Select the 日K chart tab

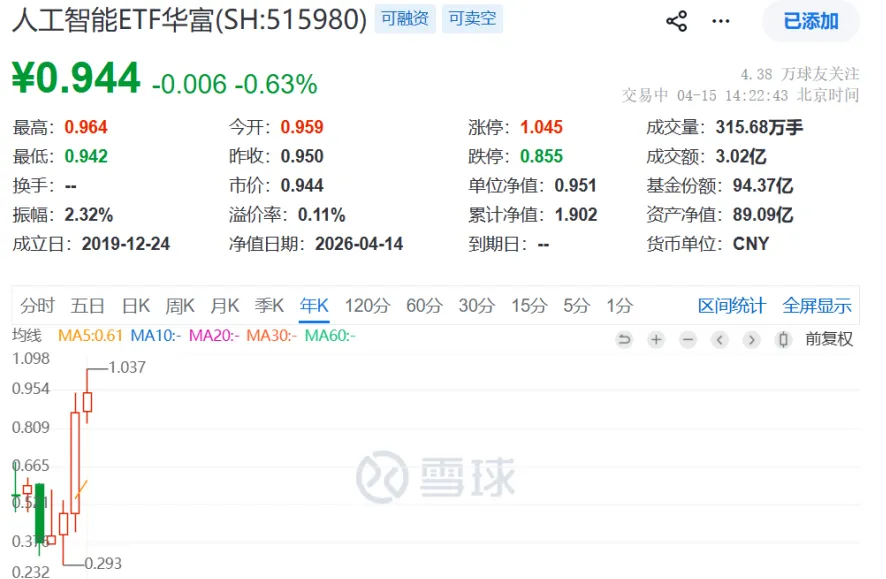[x=136, y=306]
